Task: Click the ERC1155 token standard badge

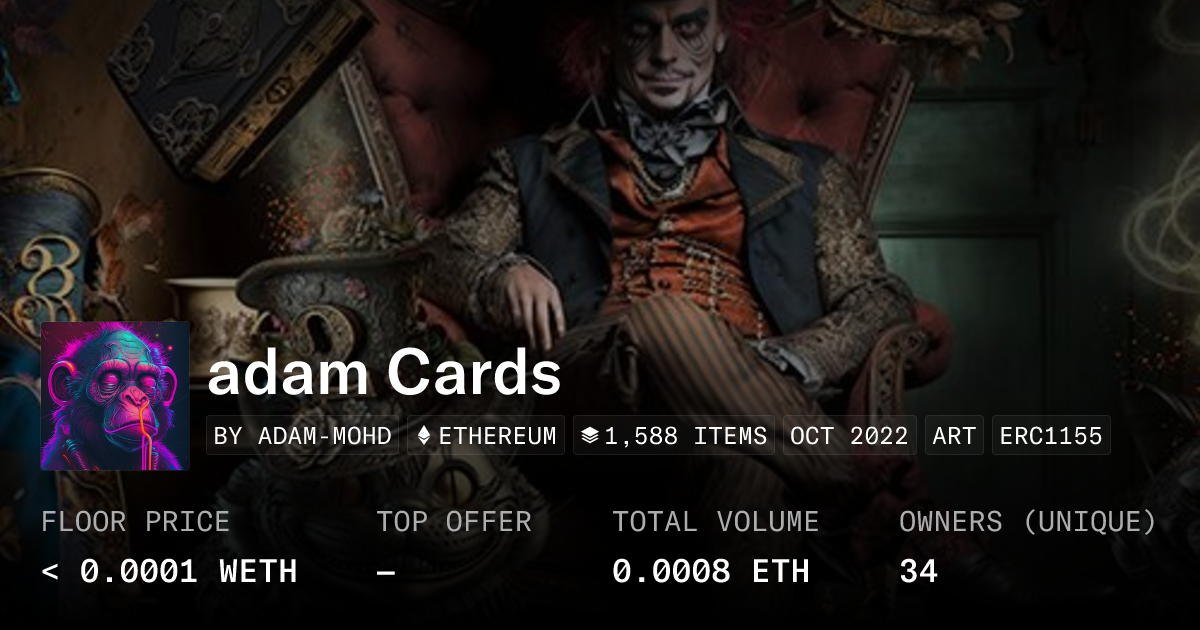Action: [1051, 436]
